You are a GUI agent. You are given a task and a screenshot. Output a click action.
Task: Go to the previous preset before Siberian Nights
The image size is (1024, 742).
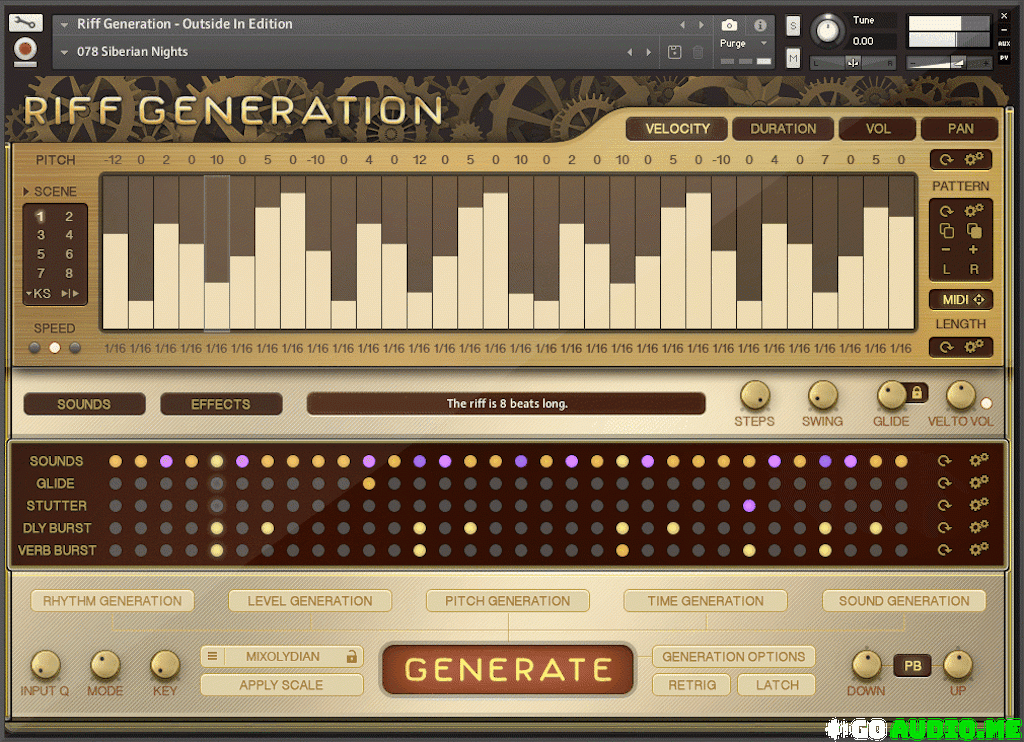click(x=630, y=52)
